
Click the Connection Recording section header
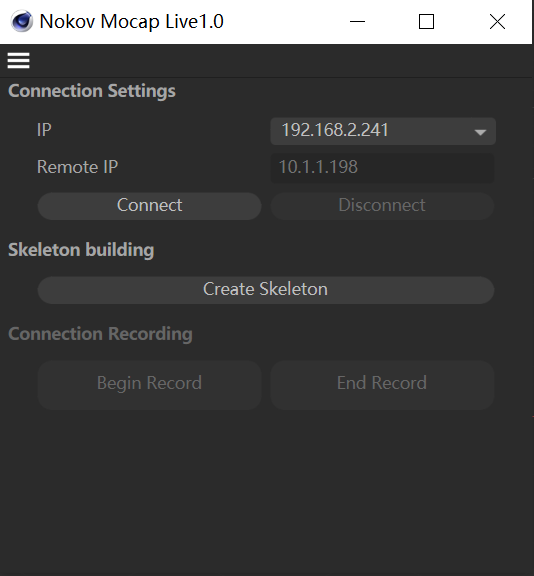tap(100, 334)
